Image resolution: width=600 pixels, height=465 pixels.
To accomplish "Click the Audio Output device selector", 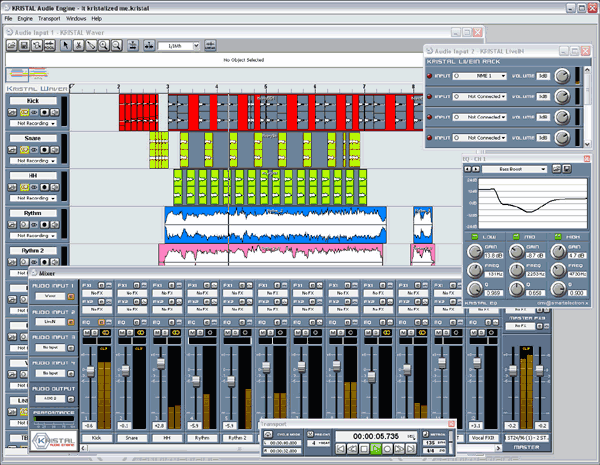I will click(x=50, y=399).
